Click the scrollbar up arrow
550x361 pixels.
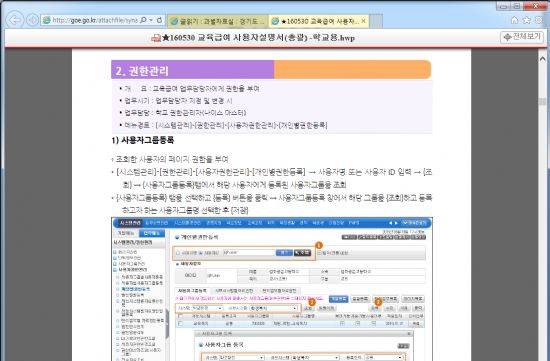tap(543, 59)
